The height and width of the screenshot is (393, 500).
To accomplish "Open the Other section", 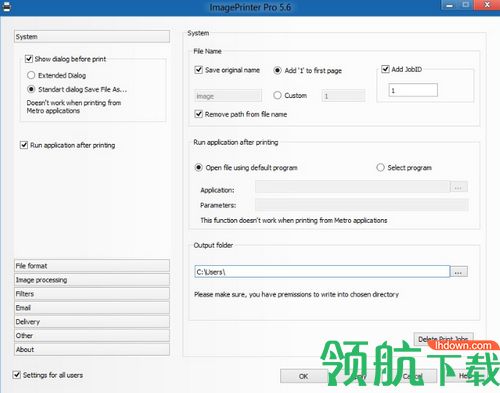I will click(92, 336).
